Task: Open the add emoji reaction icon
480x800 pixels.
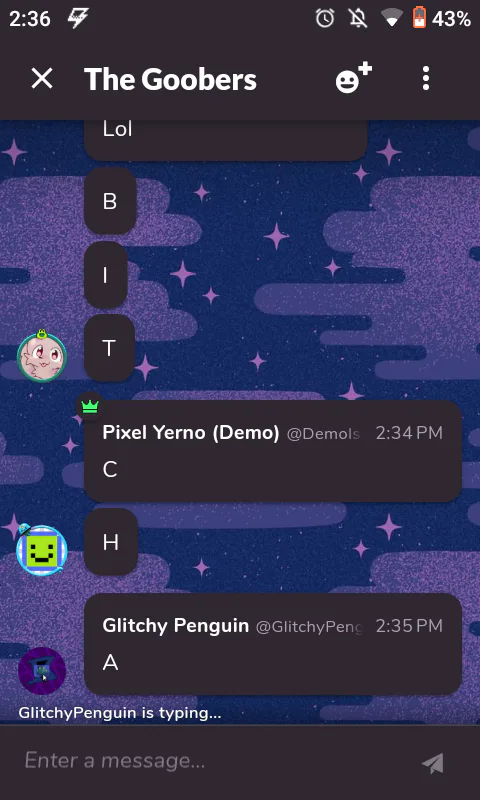Action: click(x=353, y=78)
